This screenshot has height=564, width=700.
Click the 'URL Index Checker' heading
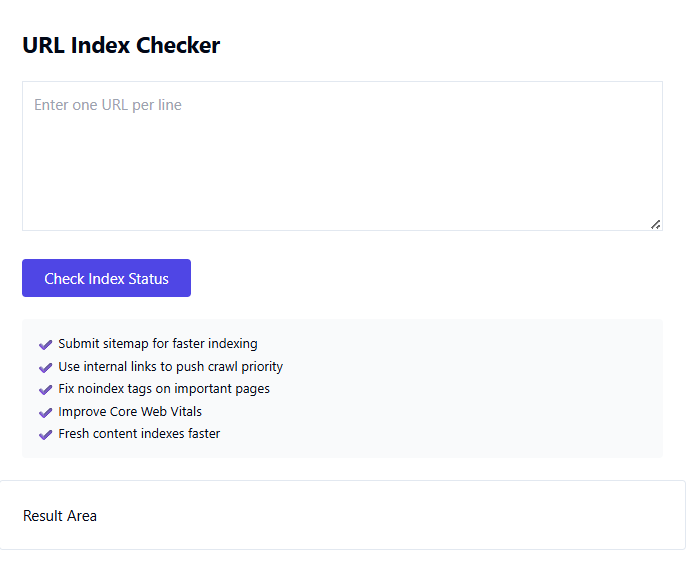(121, 45)
